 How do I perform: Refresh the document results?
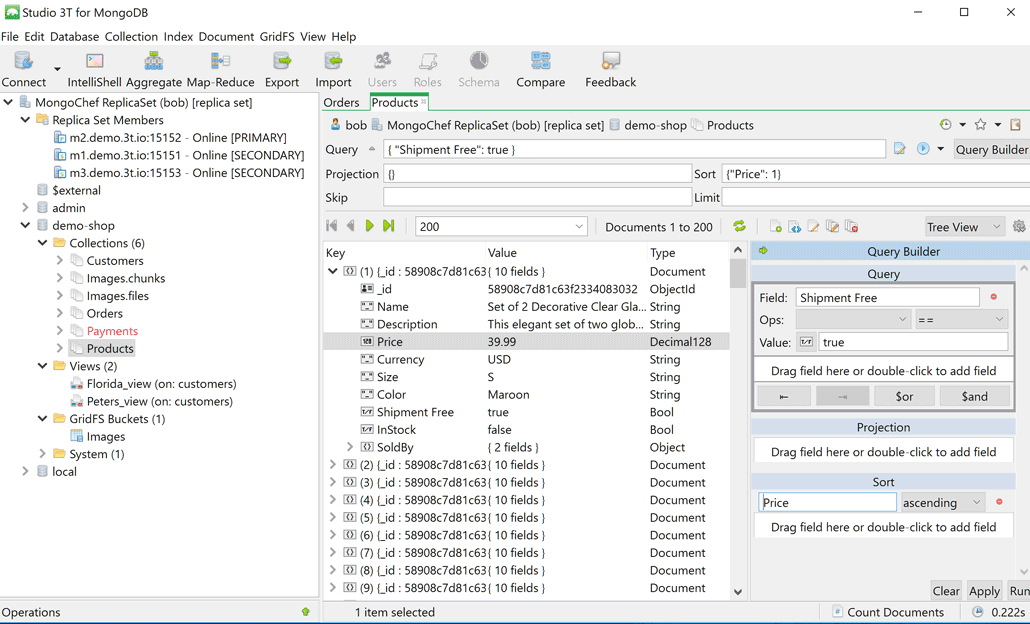(x=740, y=226)
